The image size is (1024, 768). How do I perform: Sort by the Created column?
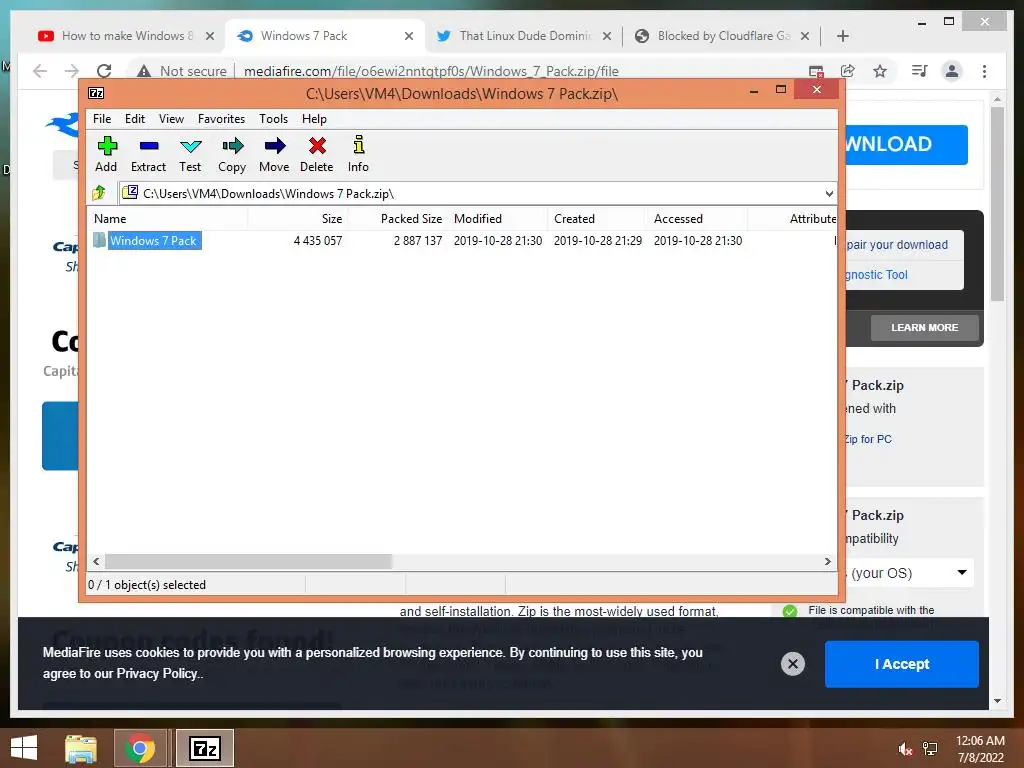[x=598, y=219]
